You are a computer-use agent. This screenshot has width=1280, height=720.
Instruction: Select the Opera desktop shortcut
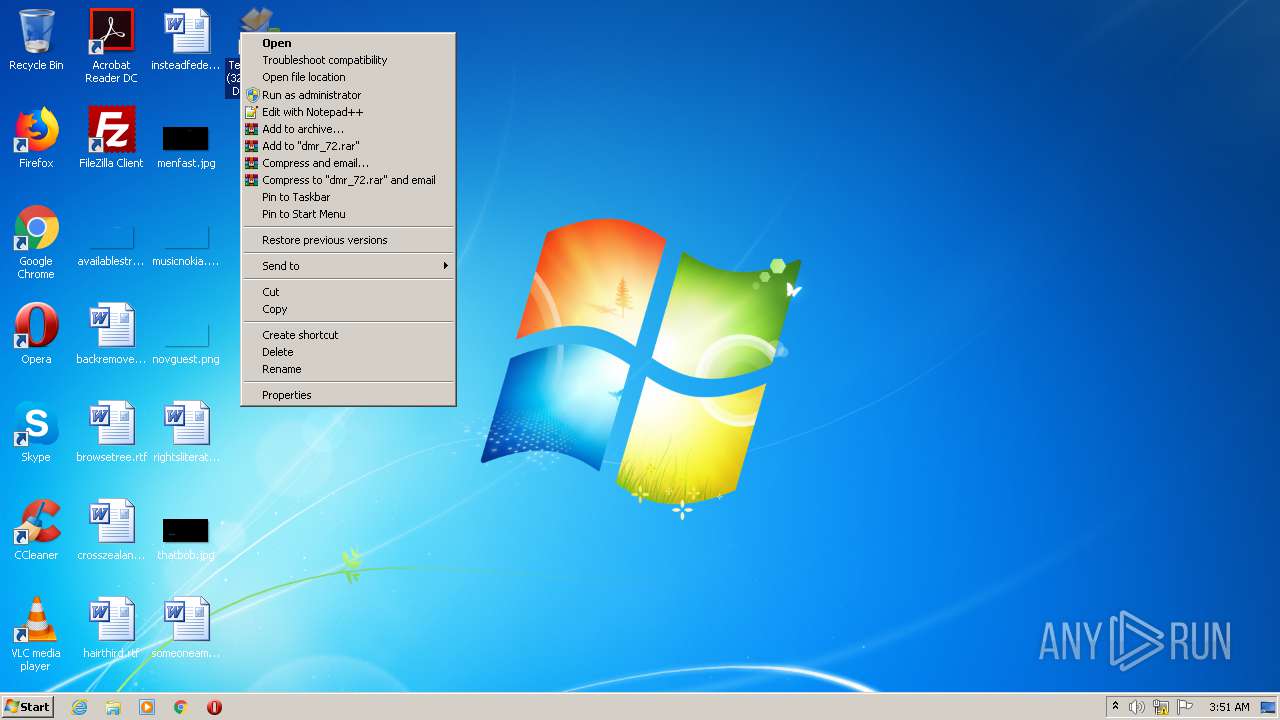(36, 334)
